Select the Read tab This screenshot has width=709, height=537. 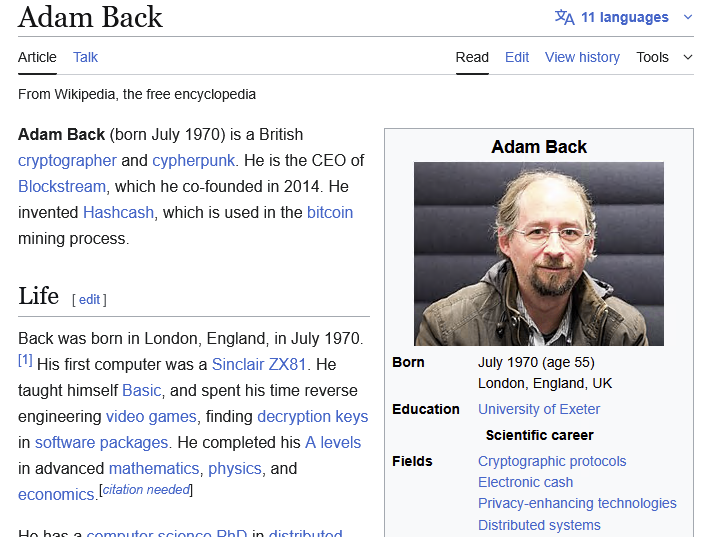[472, 57]
